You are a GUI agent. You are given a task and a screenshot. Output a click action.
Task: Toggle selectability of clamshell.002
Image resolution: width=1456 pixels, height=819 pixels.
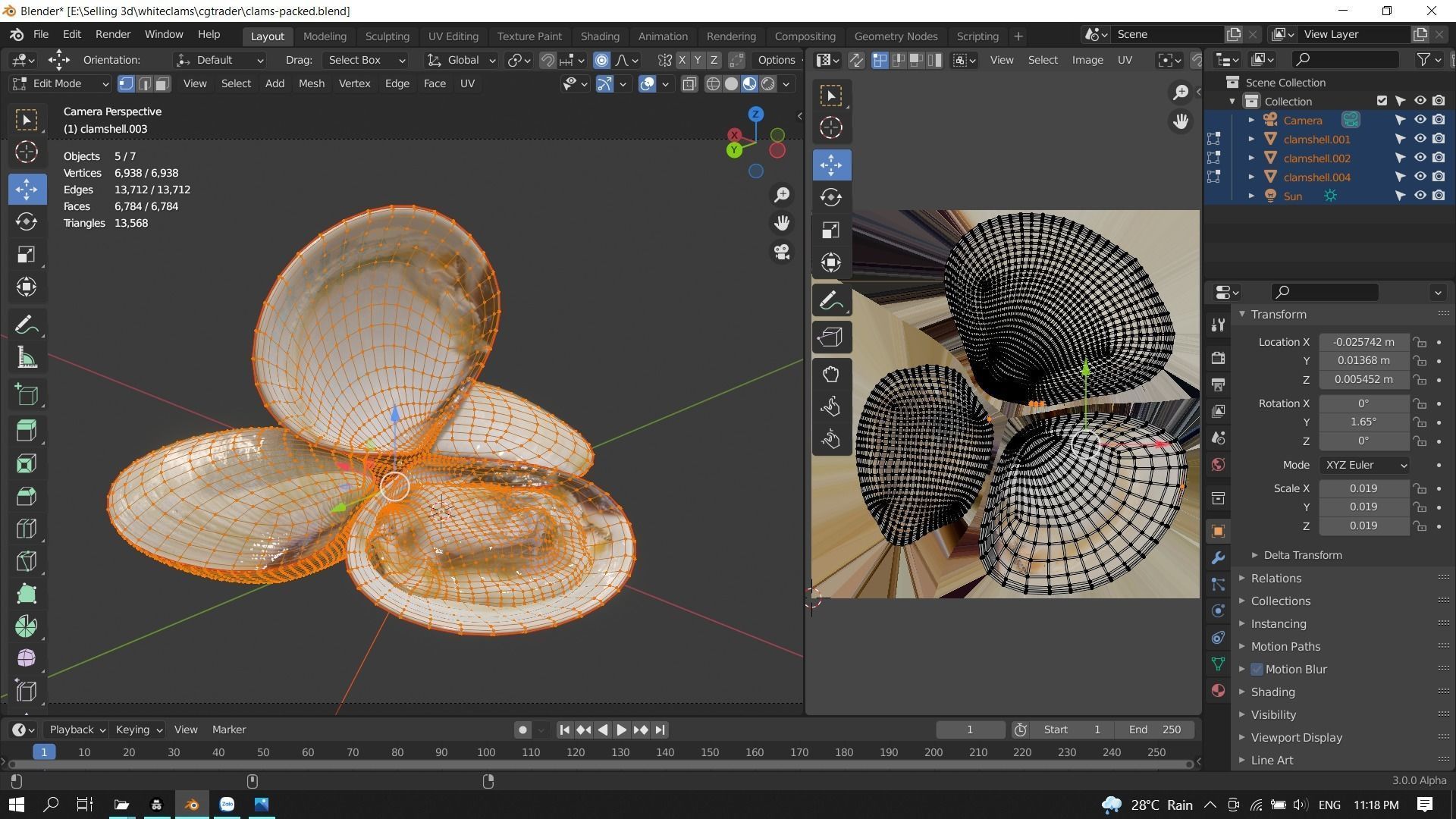1401,158
